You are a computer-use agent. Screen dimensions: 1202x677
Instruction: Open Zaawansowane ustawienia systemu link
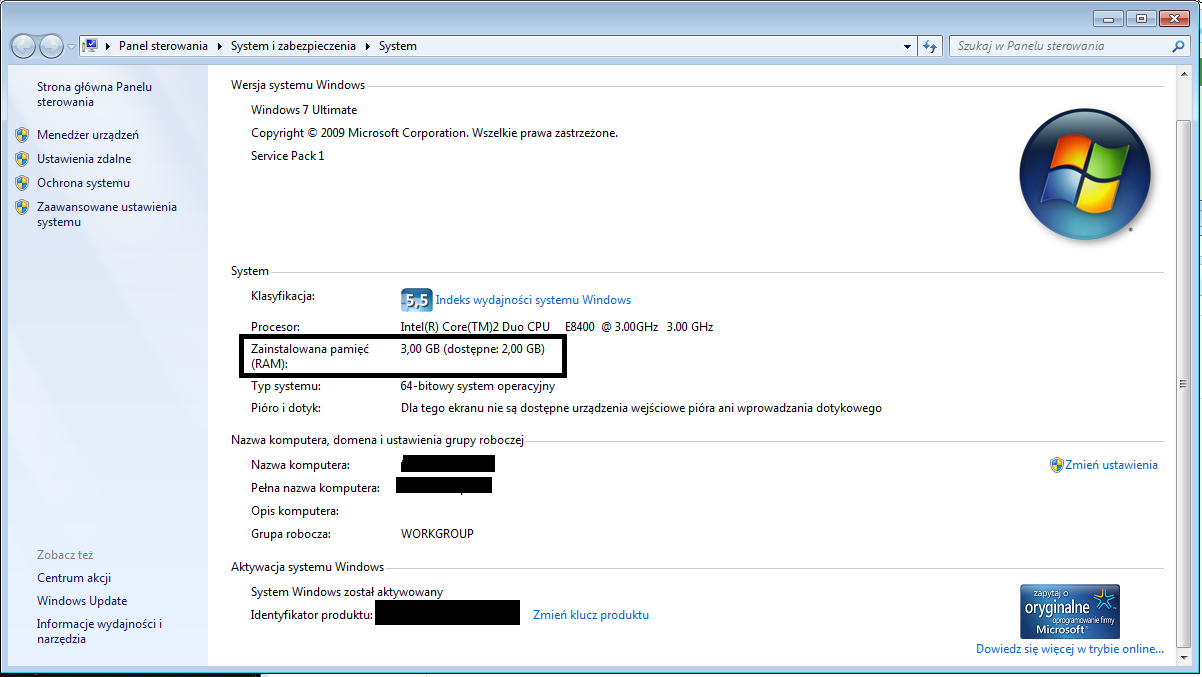coord(107,214)
